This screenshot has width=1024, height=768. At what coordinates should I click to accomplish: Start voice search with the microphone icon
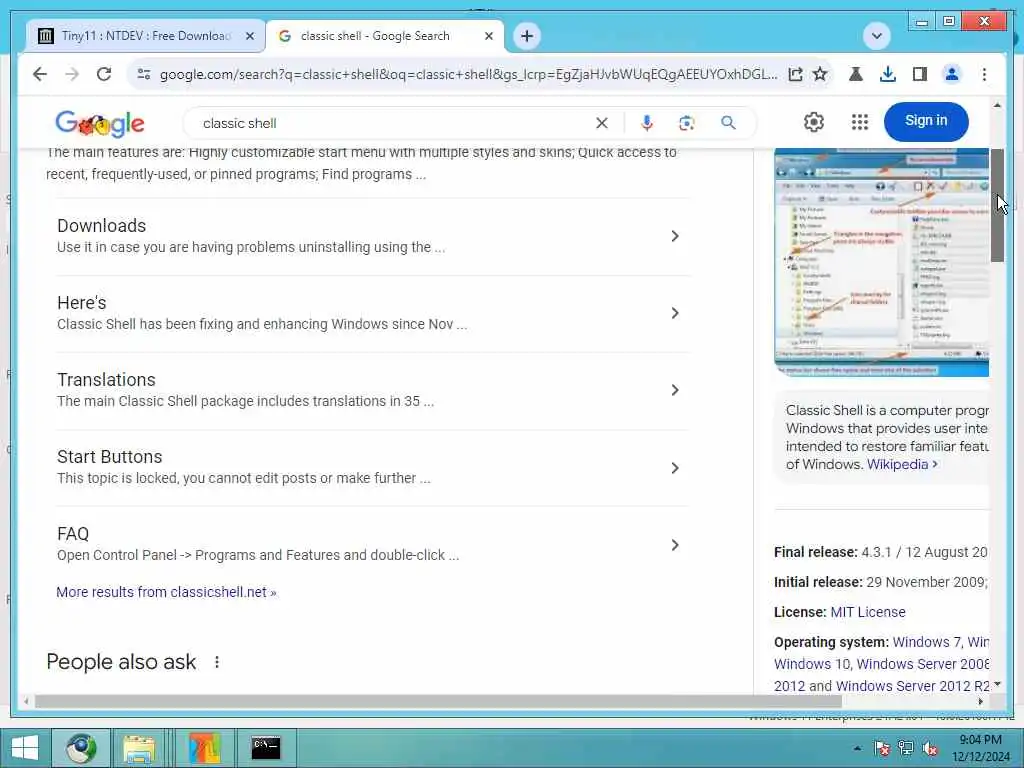[647, 123]
